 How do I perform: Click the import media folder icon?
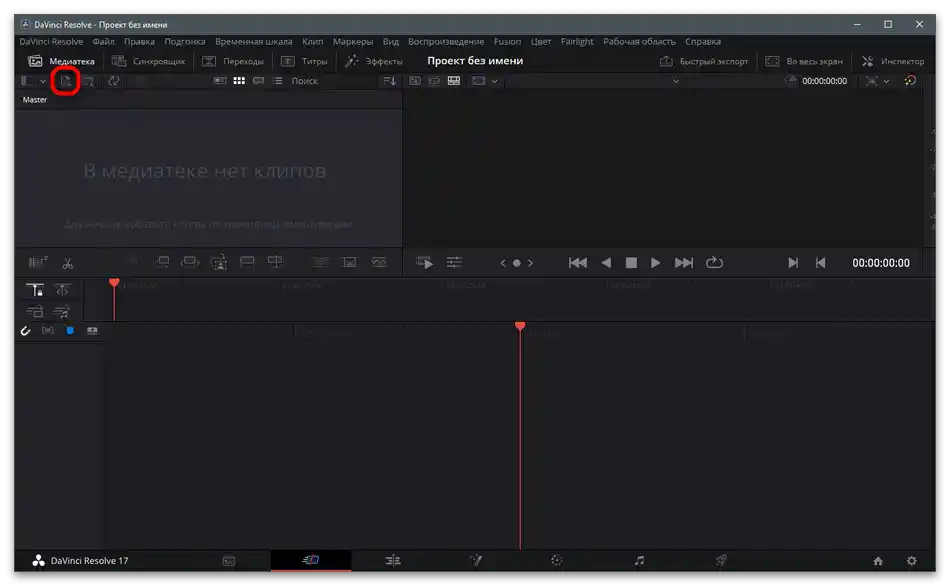[x=88, y=81]
